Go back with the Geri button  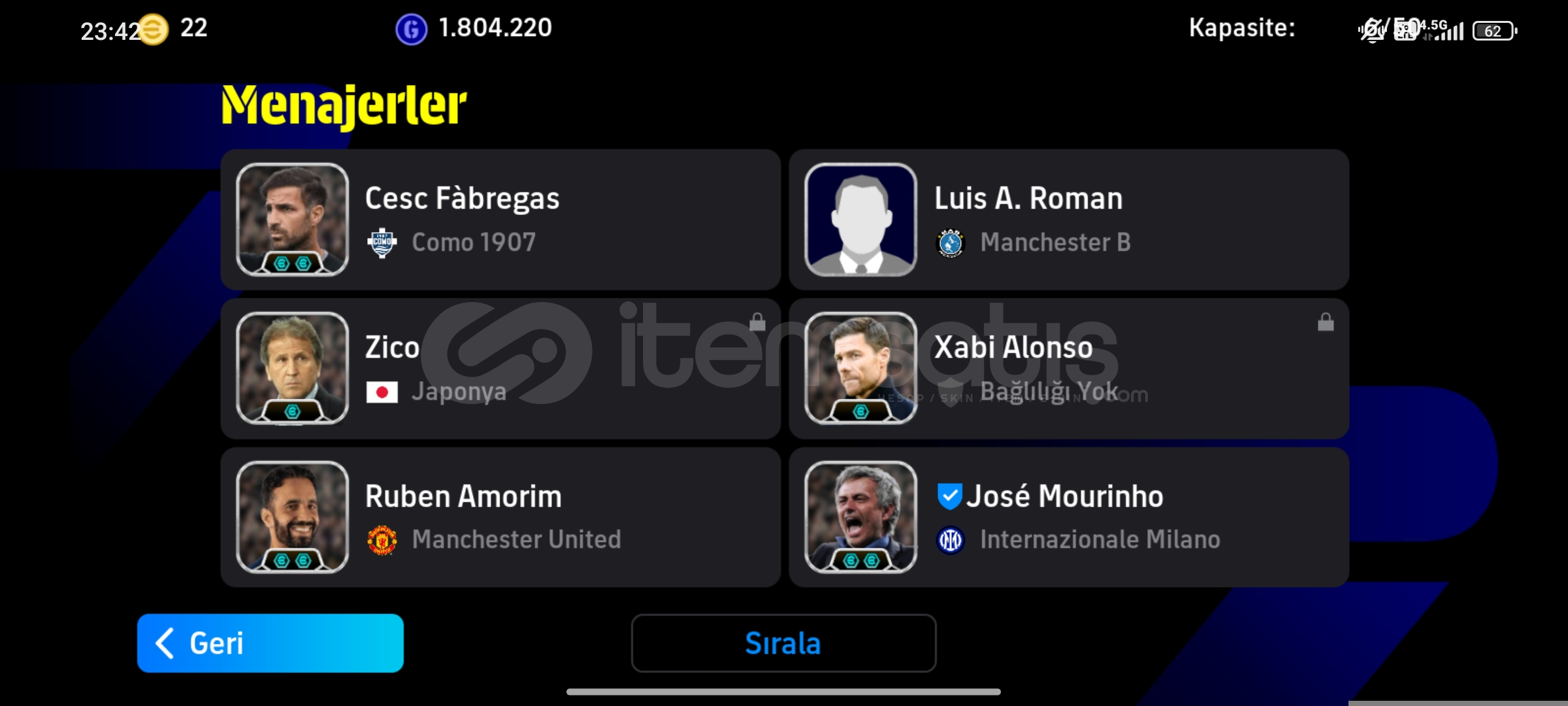(x=270, y=643)
